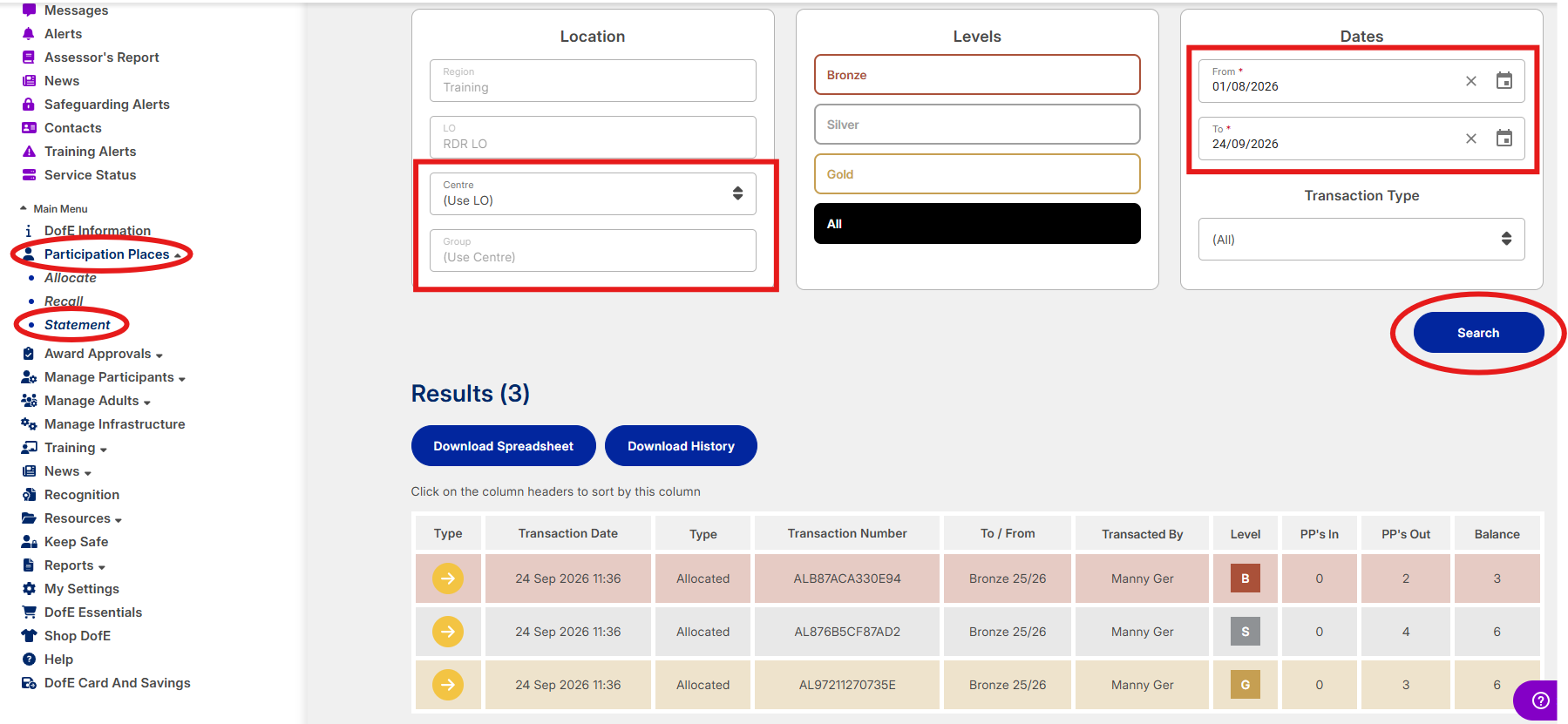Screen dimensions: 1568x724
Task: Sort by the Balance column header
Action: 1497,534
